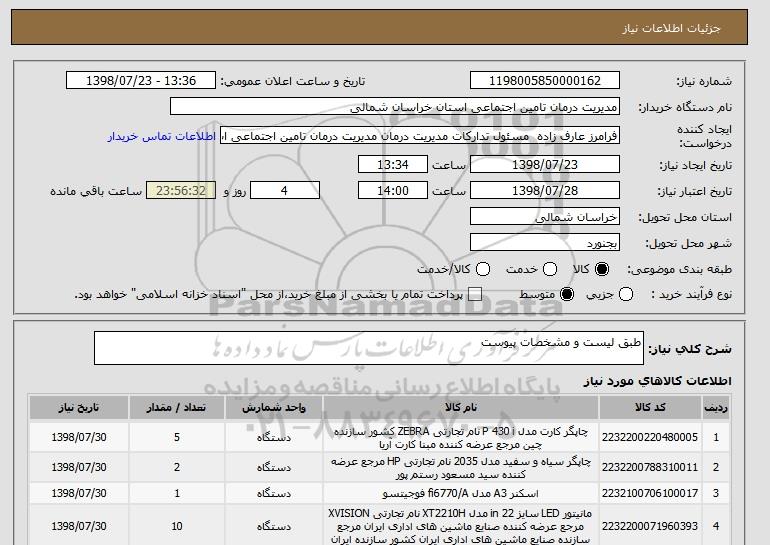Select item code 2232200788310011
Screen dimensions: 770x545
point(650,467)
